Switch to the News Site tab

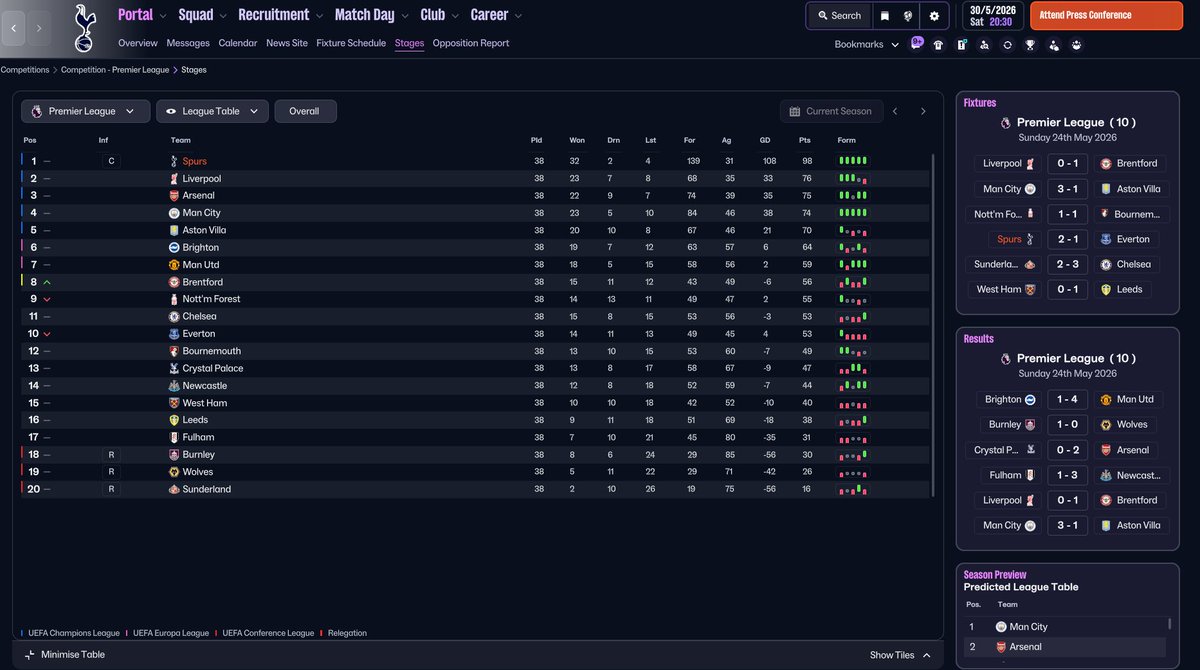click(x=287, y=43)
